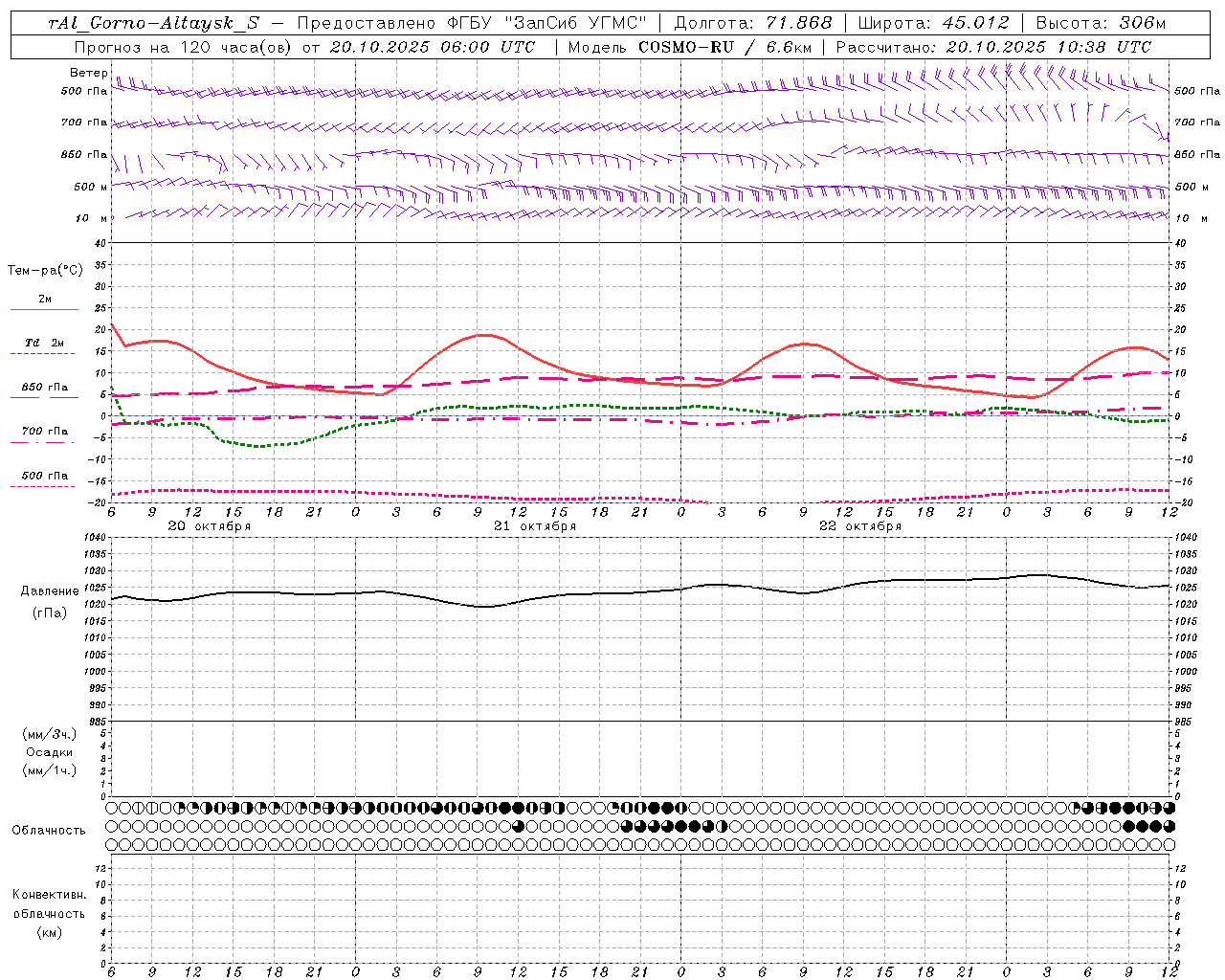Click the Тем-ра(°C) axis label
Screen dimensions: 1225x980
point(45,271)
